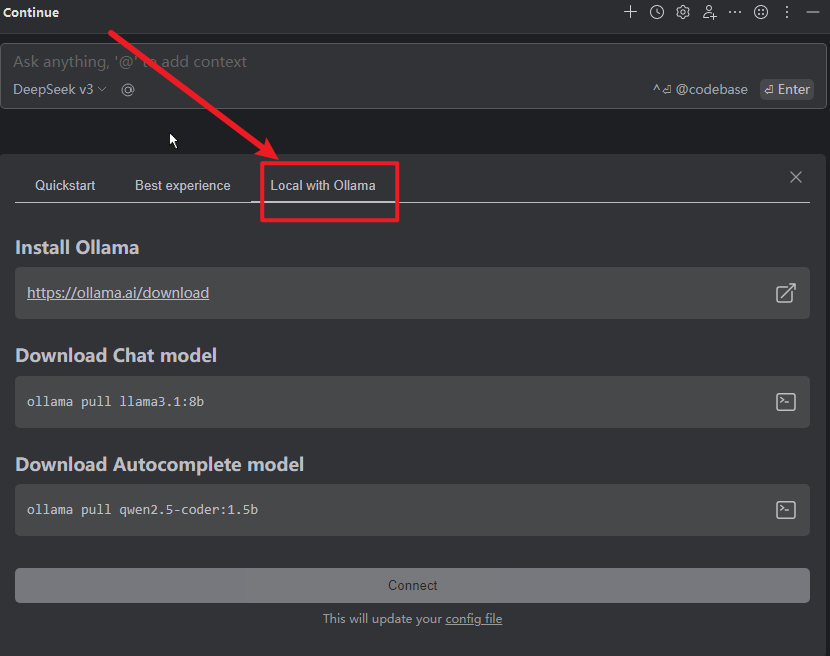This screenshot has width=830, height=656.
Task: Click the Install Ollama heading
Action: tap(77, 248)
